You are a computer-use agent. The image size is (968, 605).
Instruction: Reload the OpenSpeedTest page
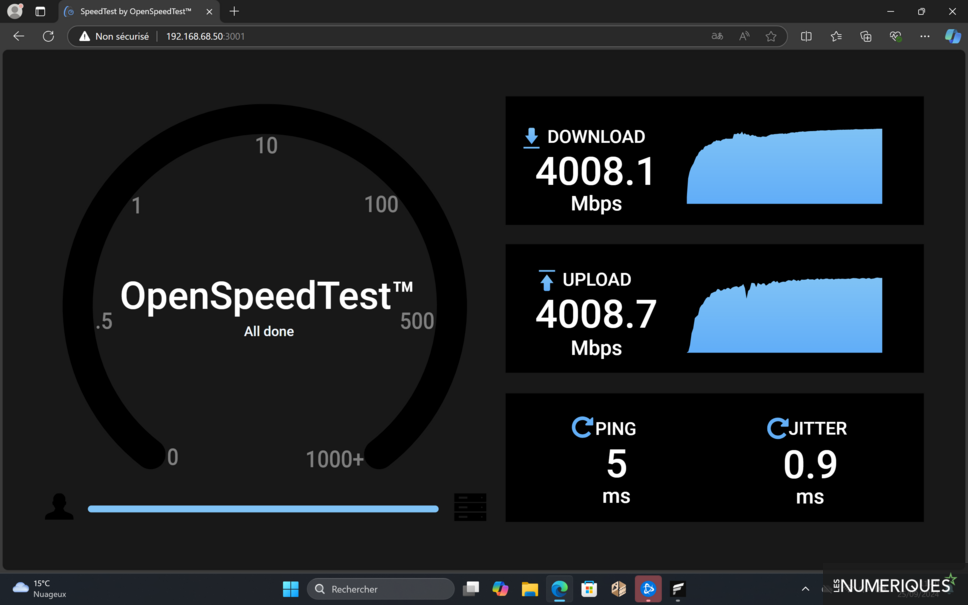48,36
